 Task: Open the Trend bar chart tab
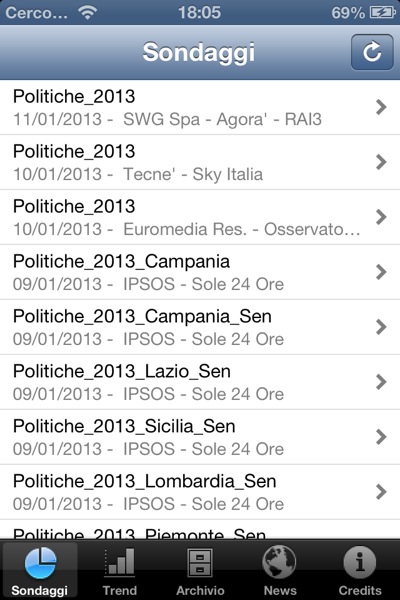[x=120, y=569]
